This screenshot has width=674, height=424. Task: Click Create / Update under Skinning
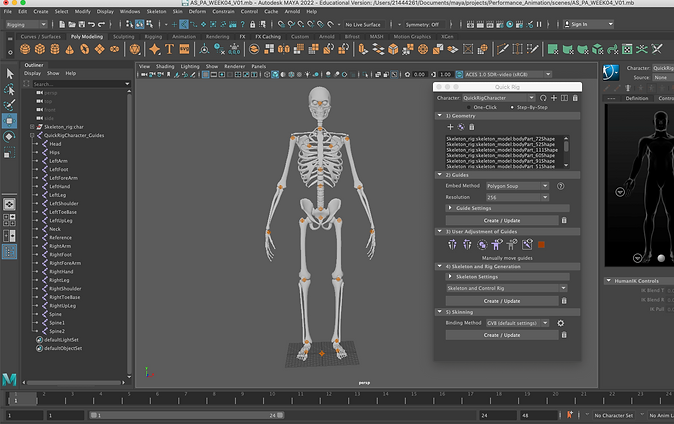502,335
